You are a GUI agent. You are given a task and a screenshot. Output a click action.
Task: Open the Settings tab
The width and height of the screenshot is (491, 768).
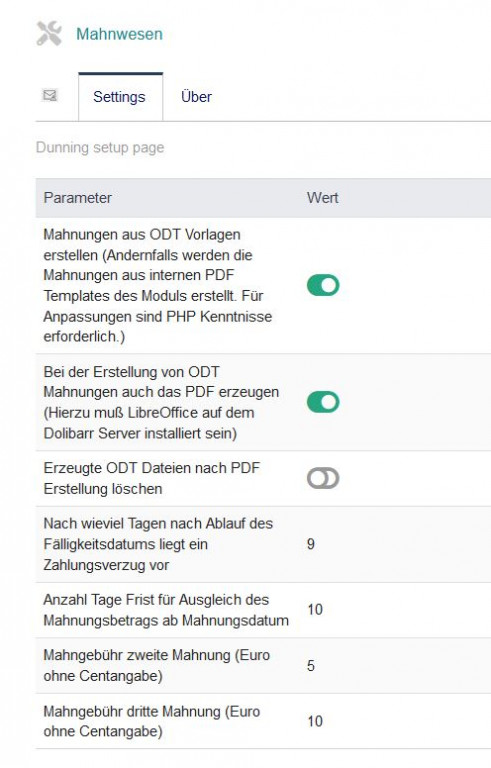(x=121, y=96)
